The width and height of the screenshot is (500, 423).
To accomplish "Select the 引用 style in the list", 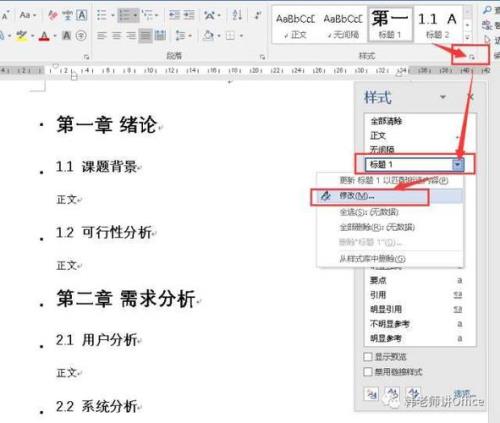I will 420,295.
